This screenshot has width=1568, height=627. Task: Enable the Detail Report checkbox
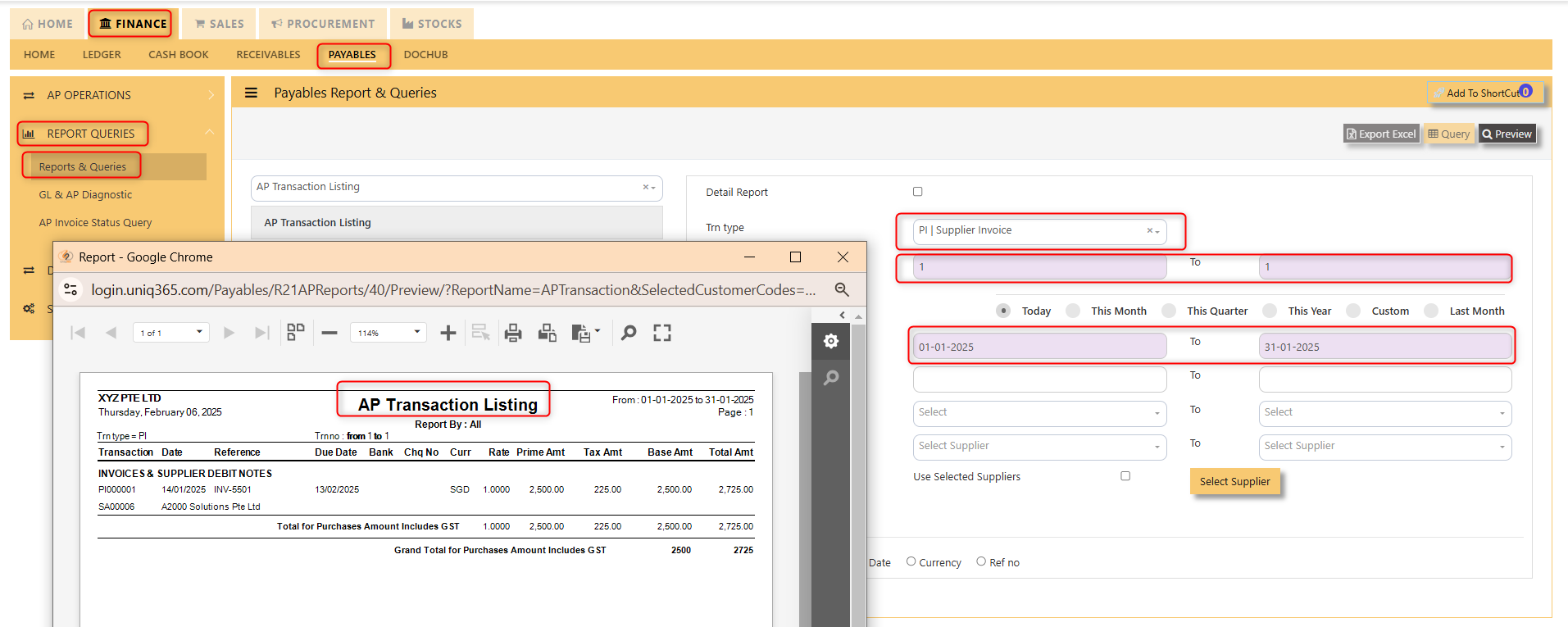[918, 192]
